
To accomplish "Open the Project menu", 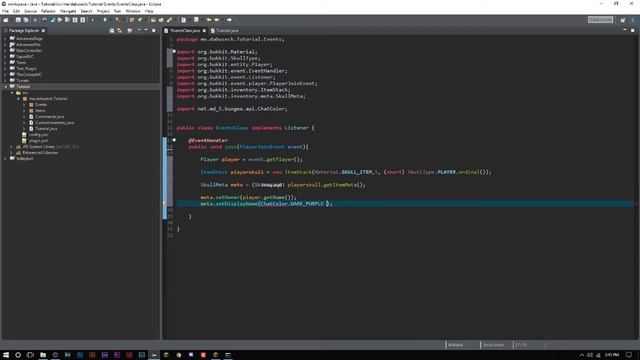I will 103,11.
